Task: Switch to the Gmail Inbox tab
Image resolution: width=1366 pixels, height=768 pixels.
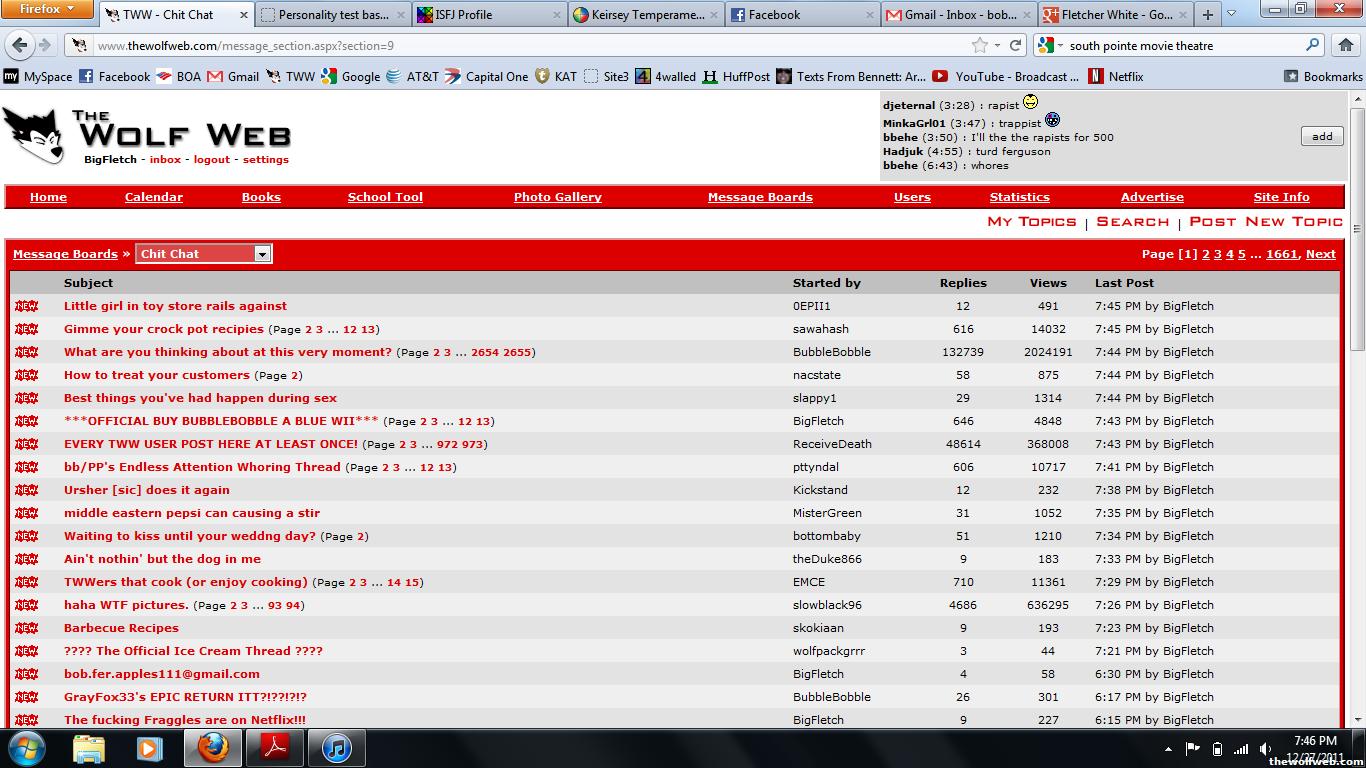Action: pyautogui.click(x=958, y=15)
